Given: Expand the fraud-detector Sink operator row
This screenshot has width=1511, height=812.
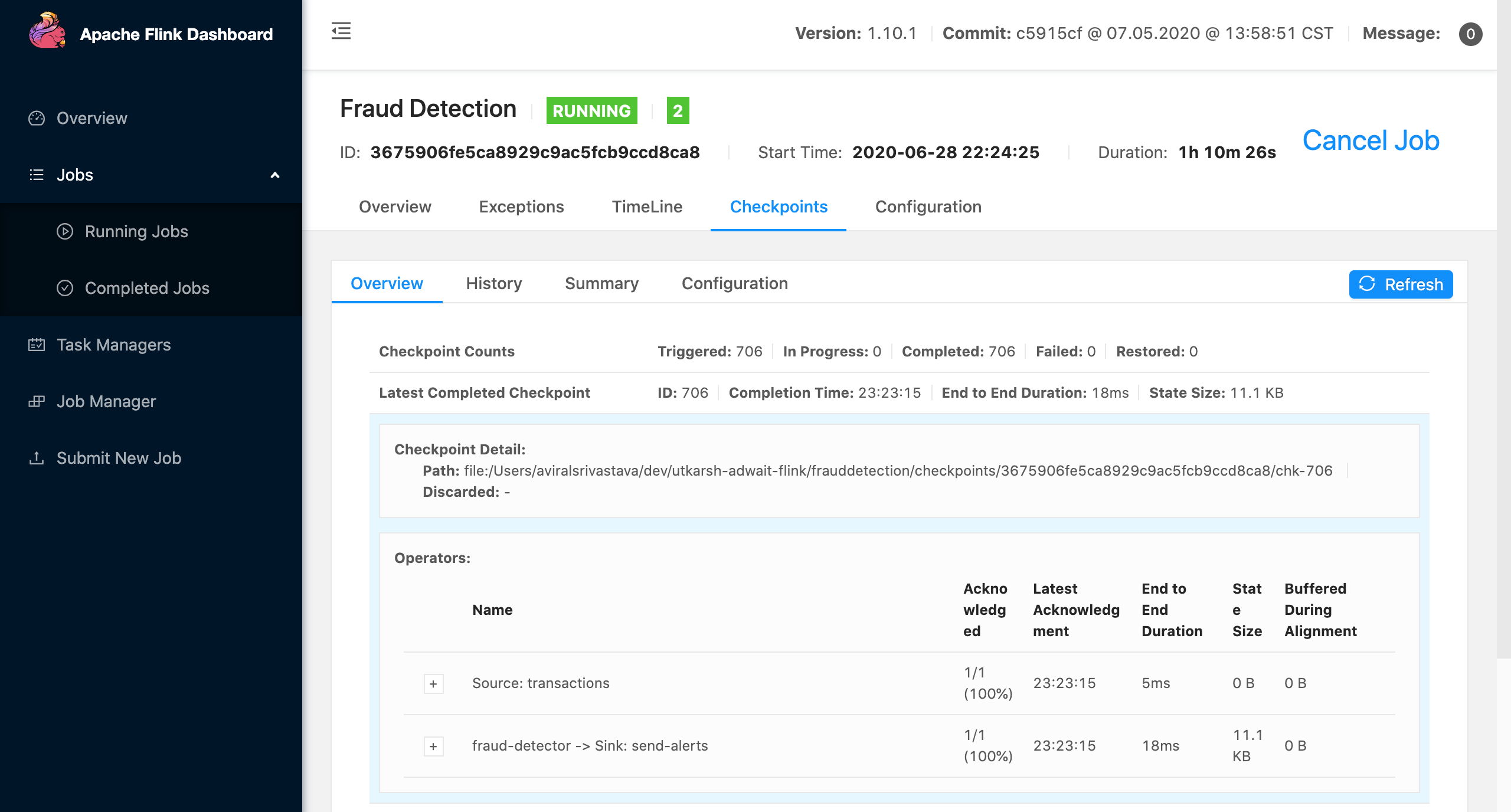Looking at the screenshot, I should tap(433, 746).
